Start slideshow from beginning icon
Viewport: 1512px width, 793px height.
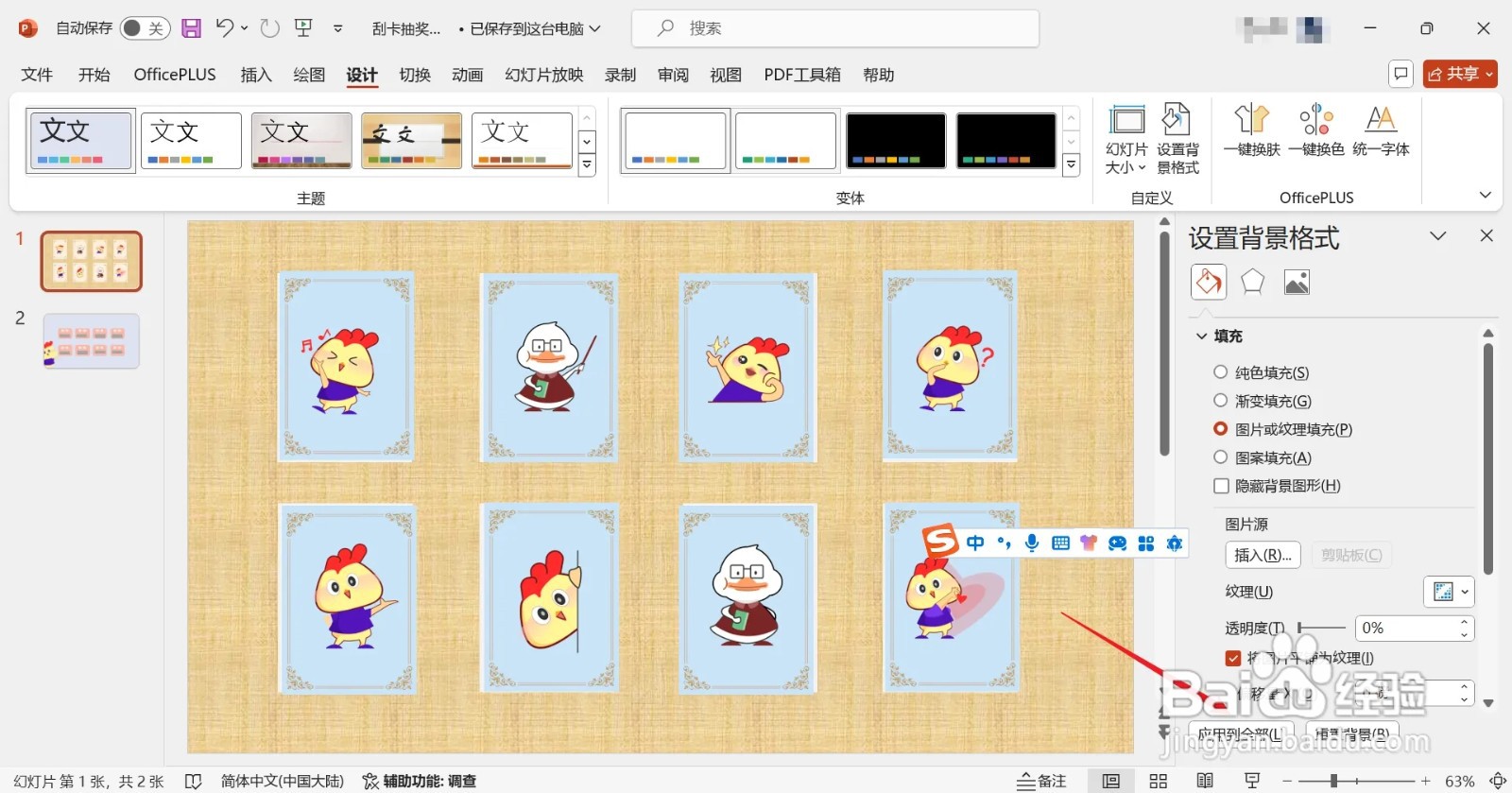[303, 28]
